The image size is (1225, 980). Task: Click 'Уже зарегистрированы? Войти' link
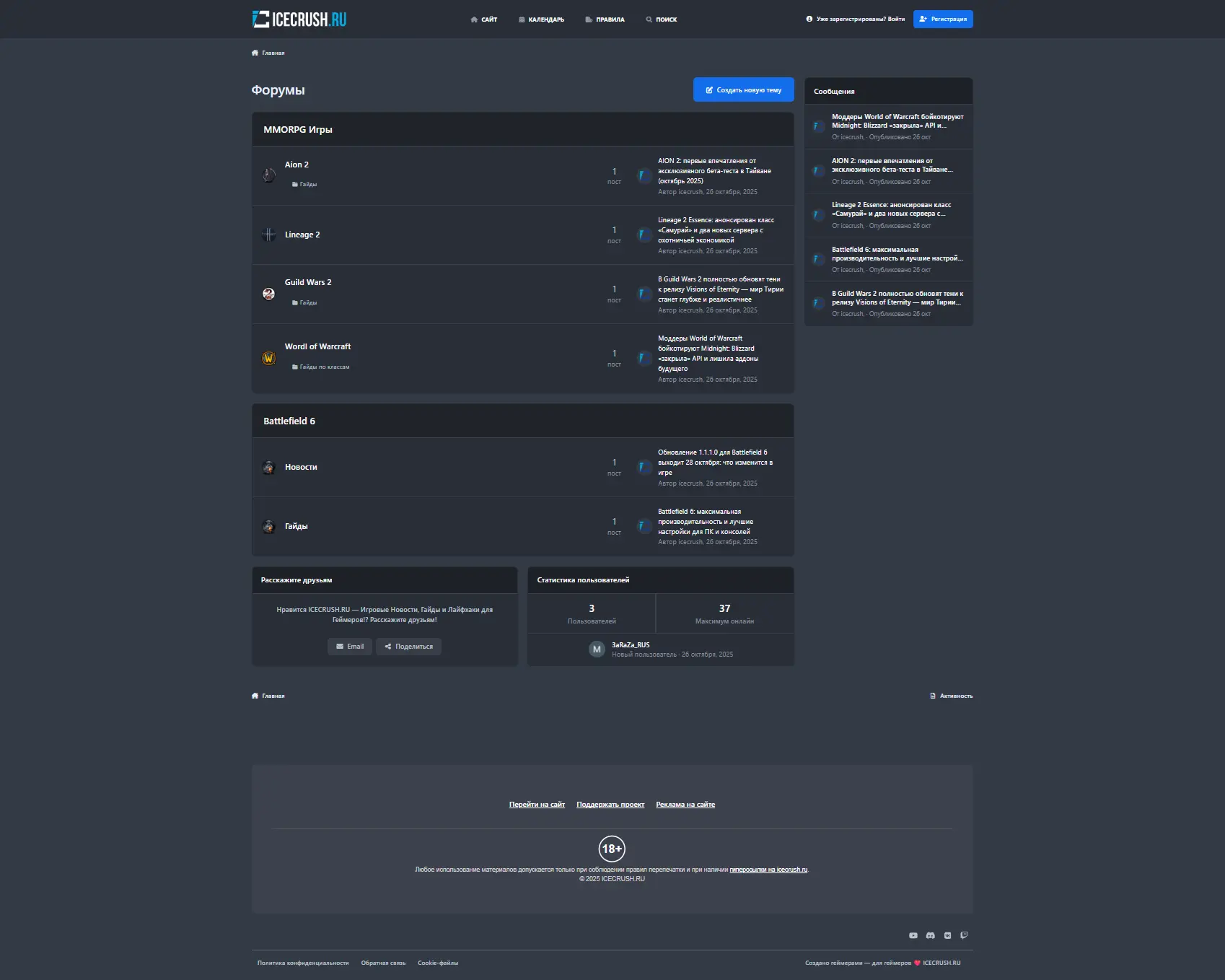tap(856, 19)
